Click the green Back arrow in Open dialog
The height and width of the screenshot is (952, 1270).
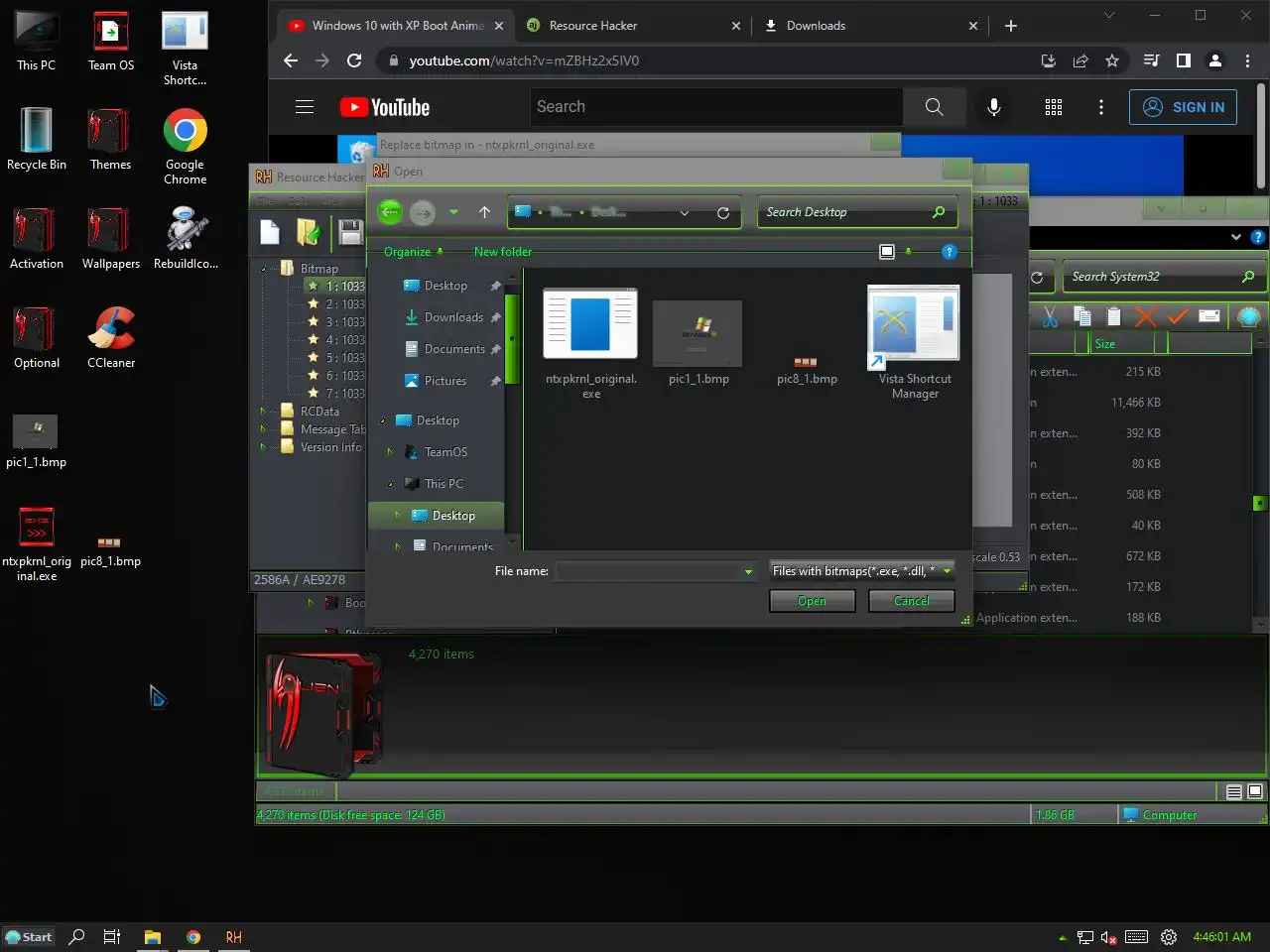pos(390,212)
